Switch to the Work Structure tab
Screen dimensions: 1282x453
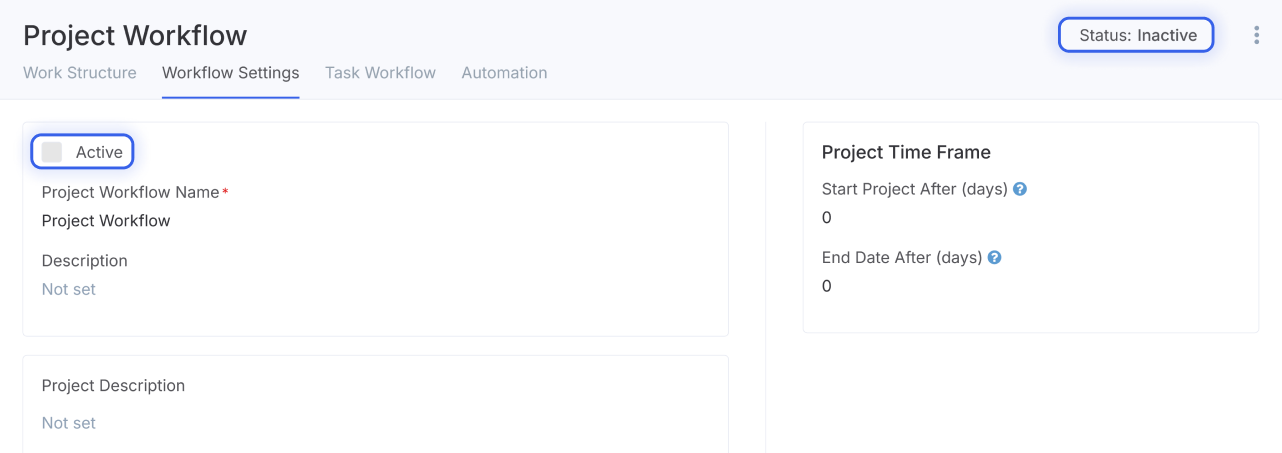pyautogui.click(x=80, y=73)
